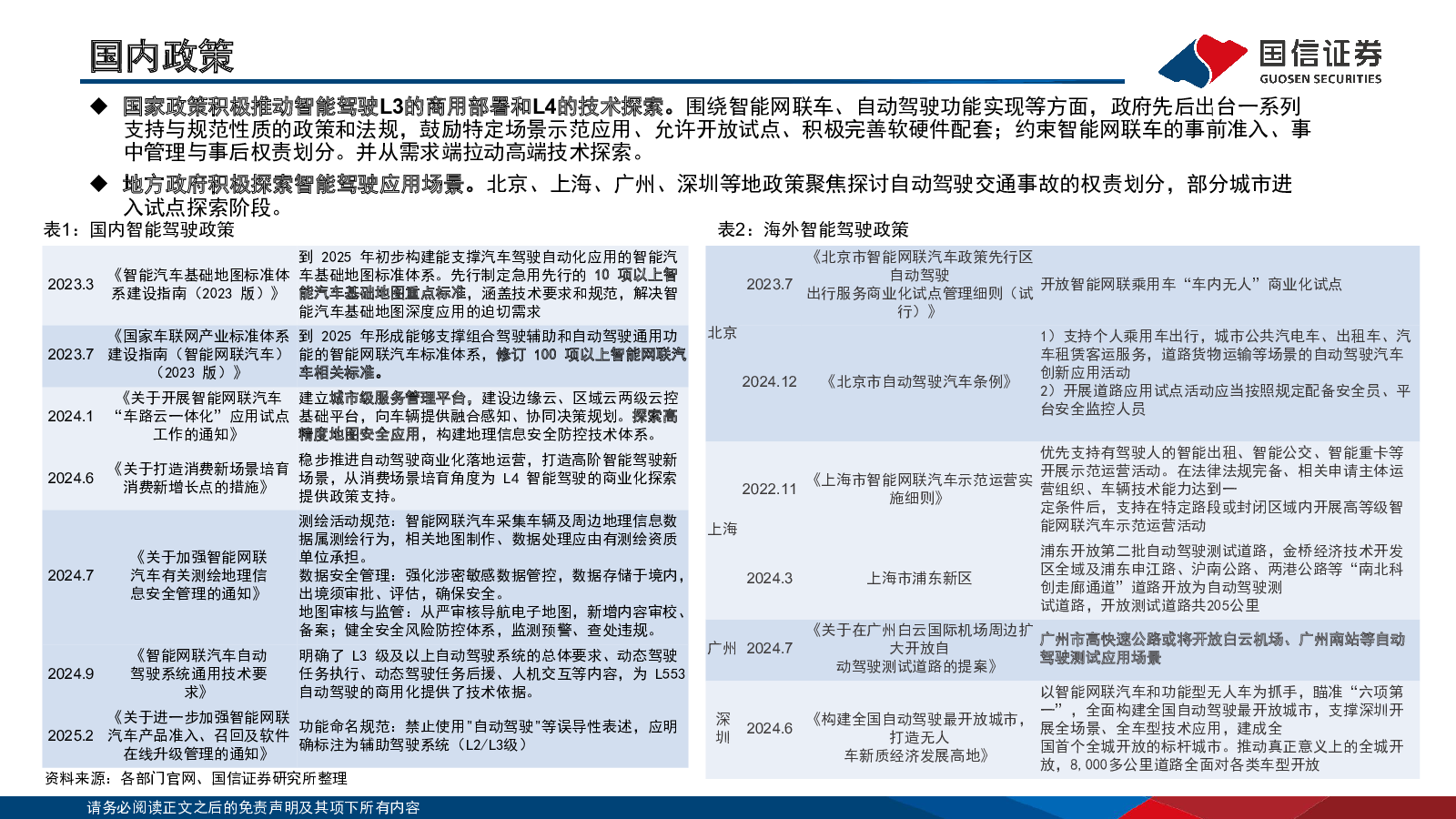Viewport: 1456px width, 819px height.
Task: Click the 《北京市自动驾驶汽车条例》 policy name
Action: point(919,381)
